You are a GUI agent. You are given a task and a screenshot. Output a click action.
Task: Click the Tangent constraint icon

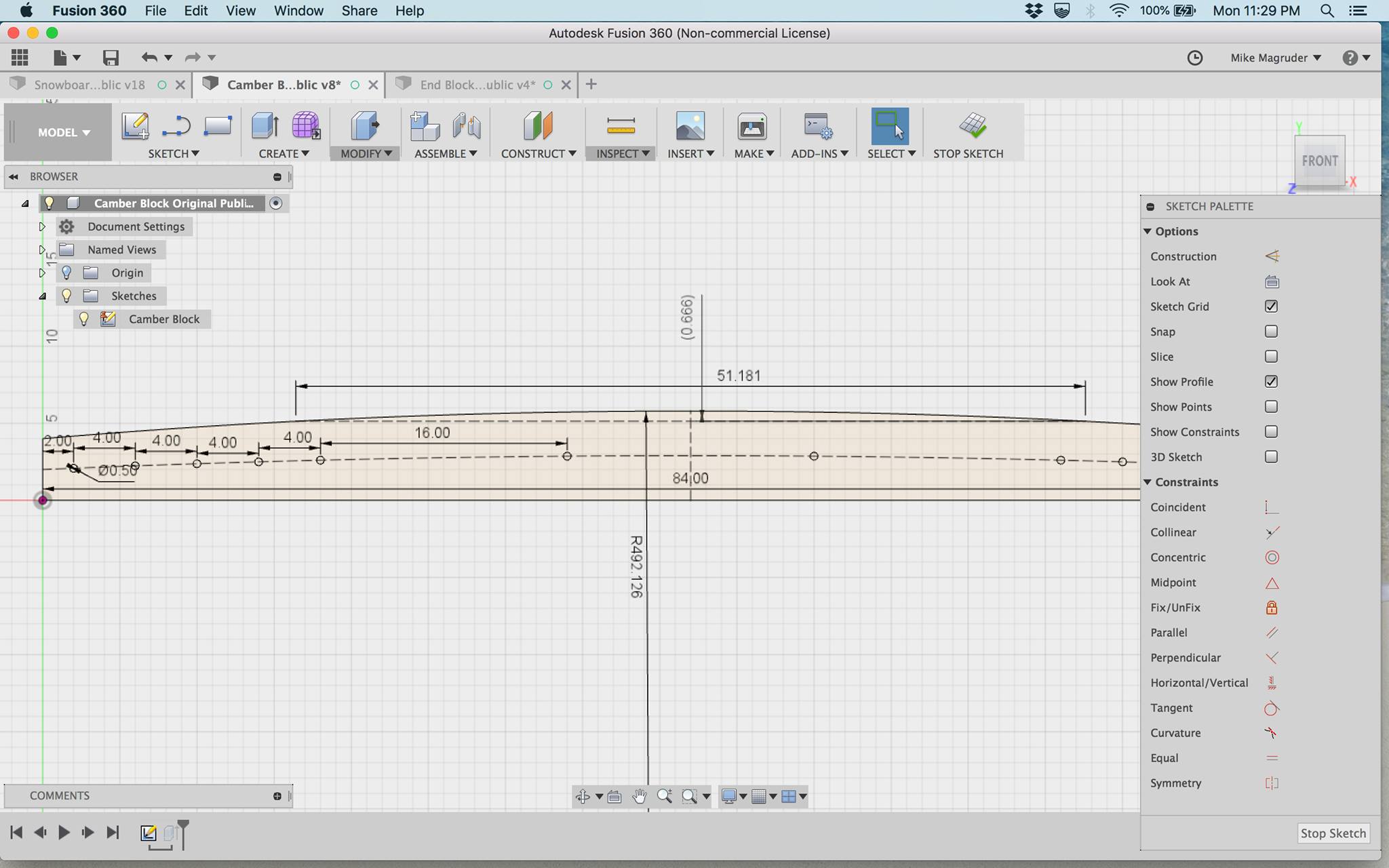[x=1272, y=708]
